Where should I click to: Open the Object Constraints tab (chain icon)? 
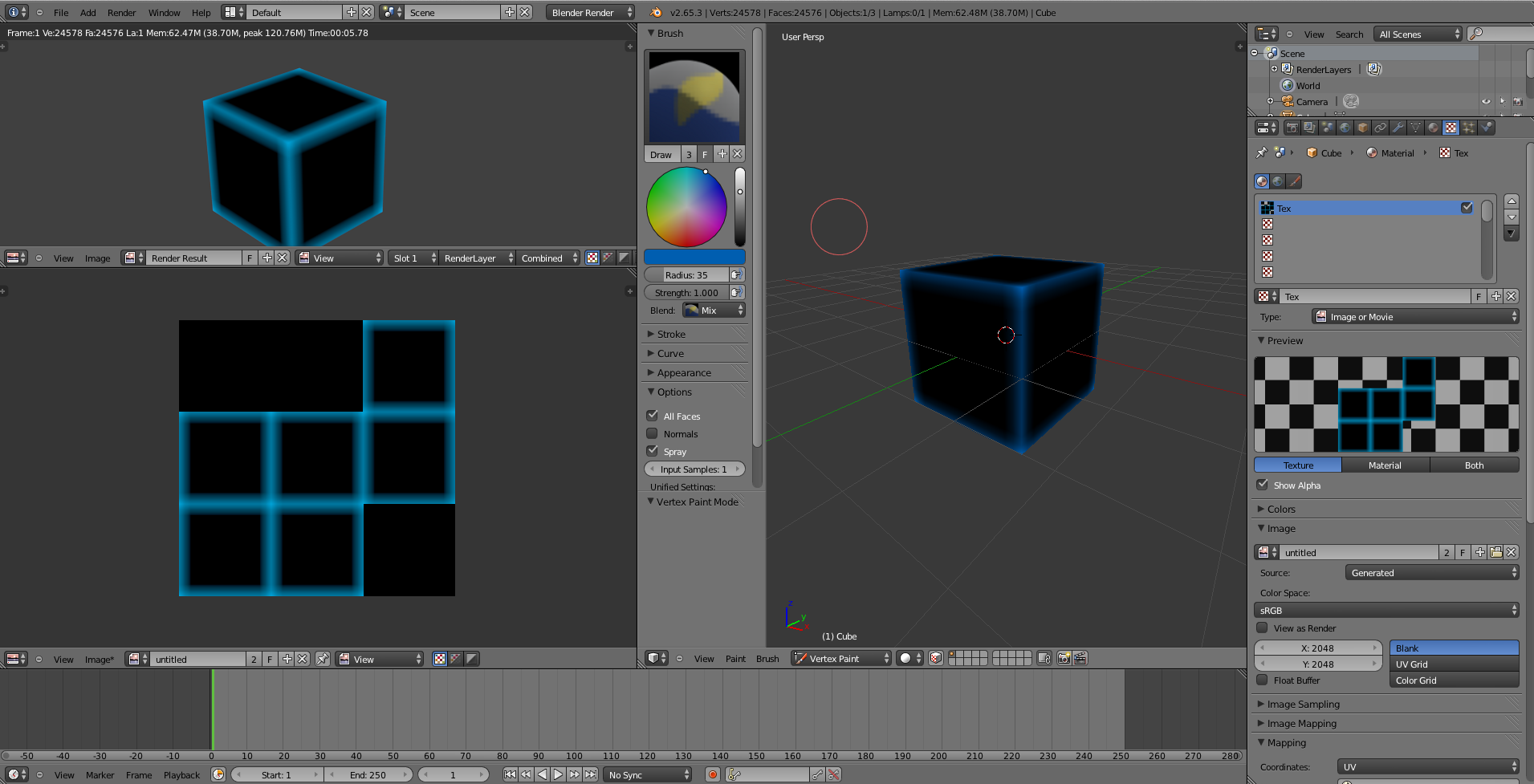[1380, 128]
